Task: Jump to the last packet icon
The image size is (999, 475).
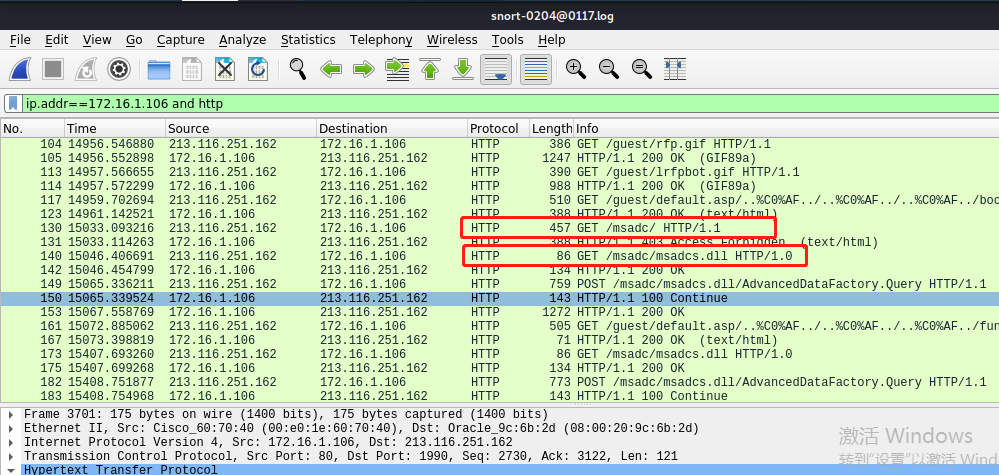Action: (x=463, y=69)
